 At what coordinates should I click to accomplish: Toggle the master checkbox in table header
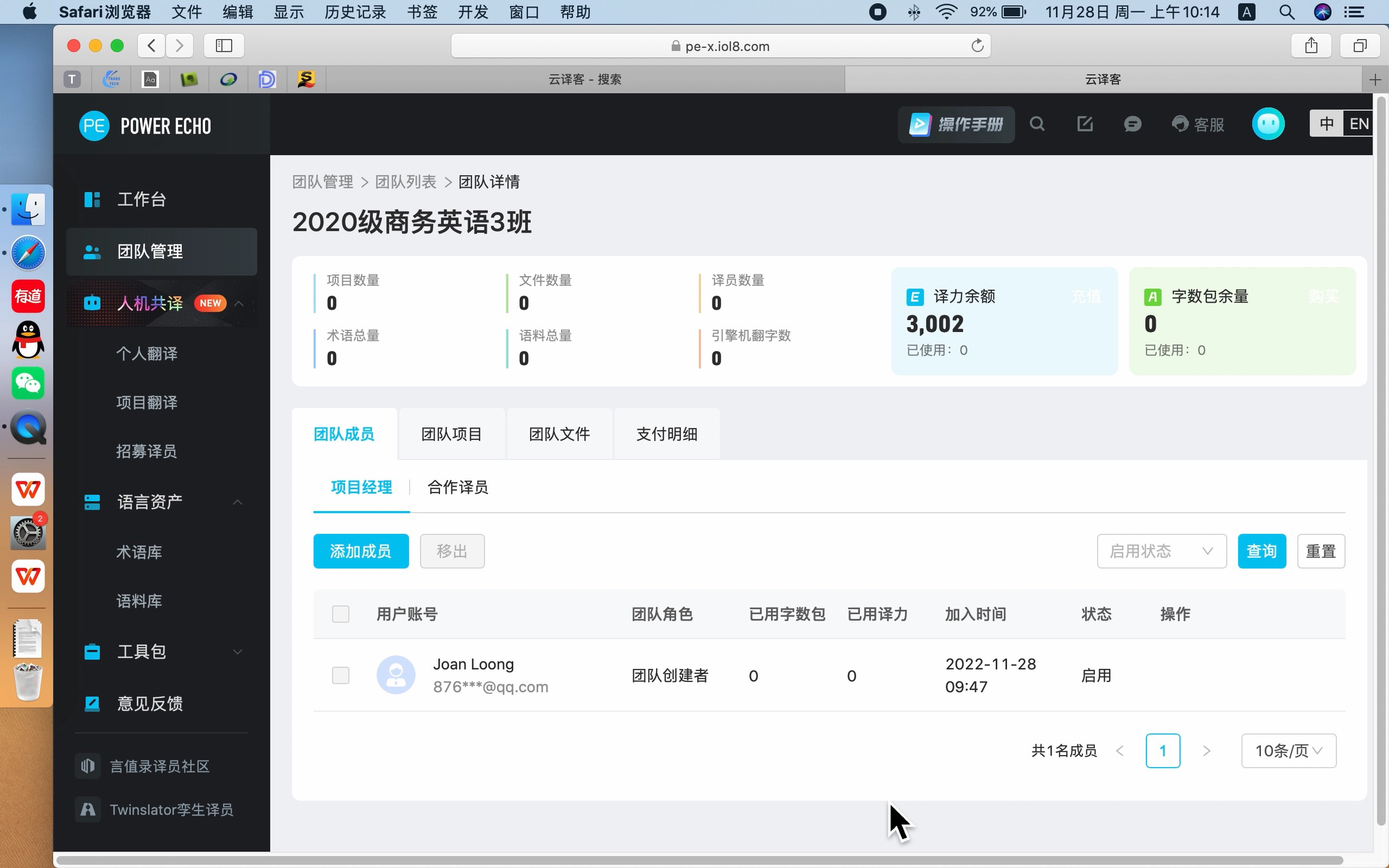point(340,614)
